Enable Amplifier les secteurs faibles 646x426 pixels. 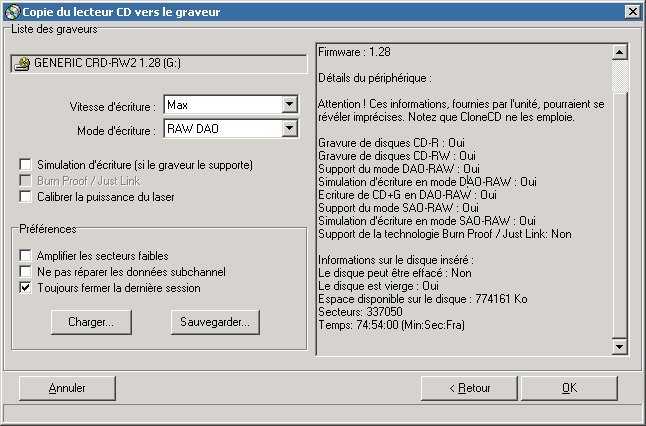(26, 255)
